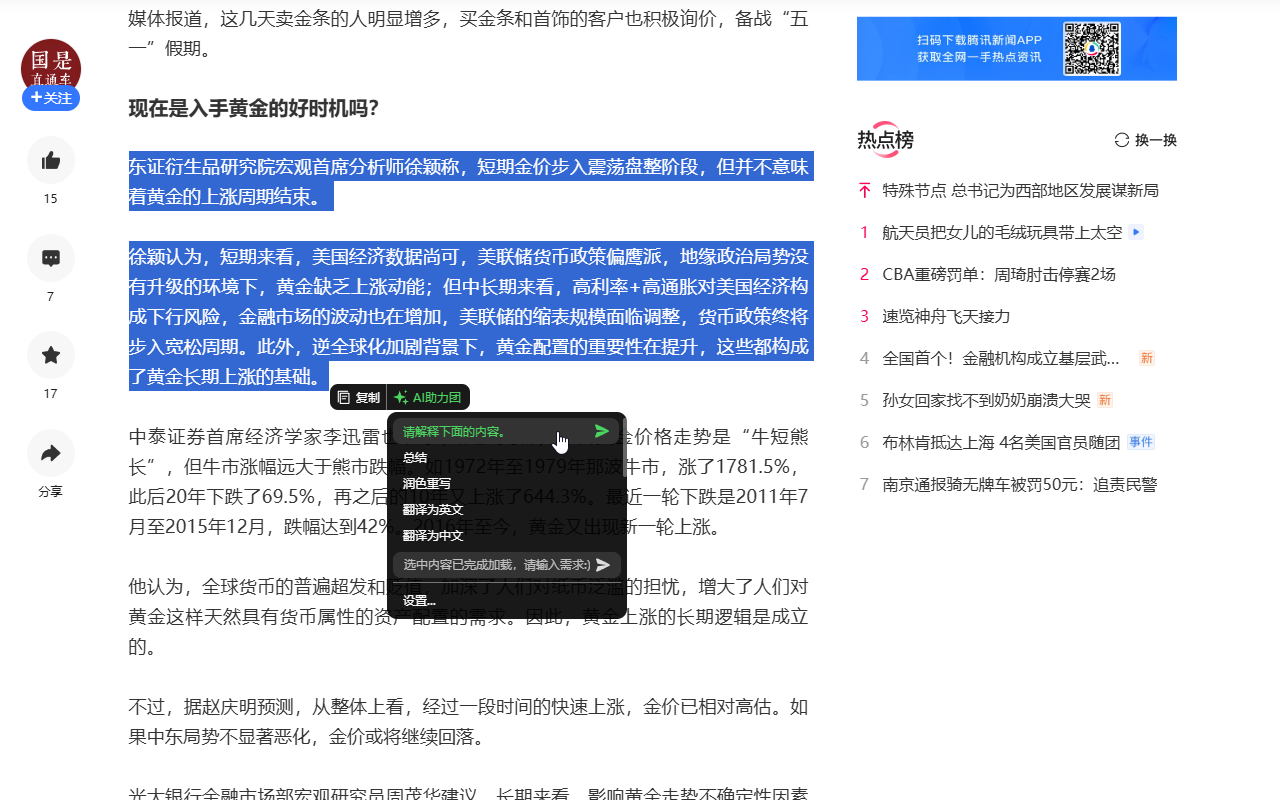This screenshot has width=1280, height=800.
Task: Click the 换一换 refresh icon on 热点榜
Action: pos(1144,140)
